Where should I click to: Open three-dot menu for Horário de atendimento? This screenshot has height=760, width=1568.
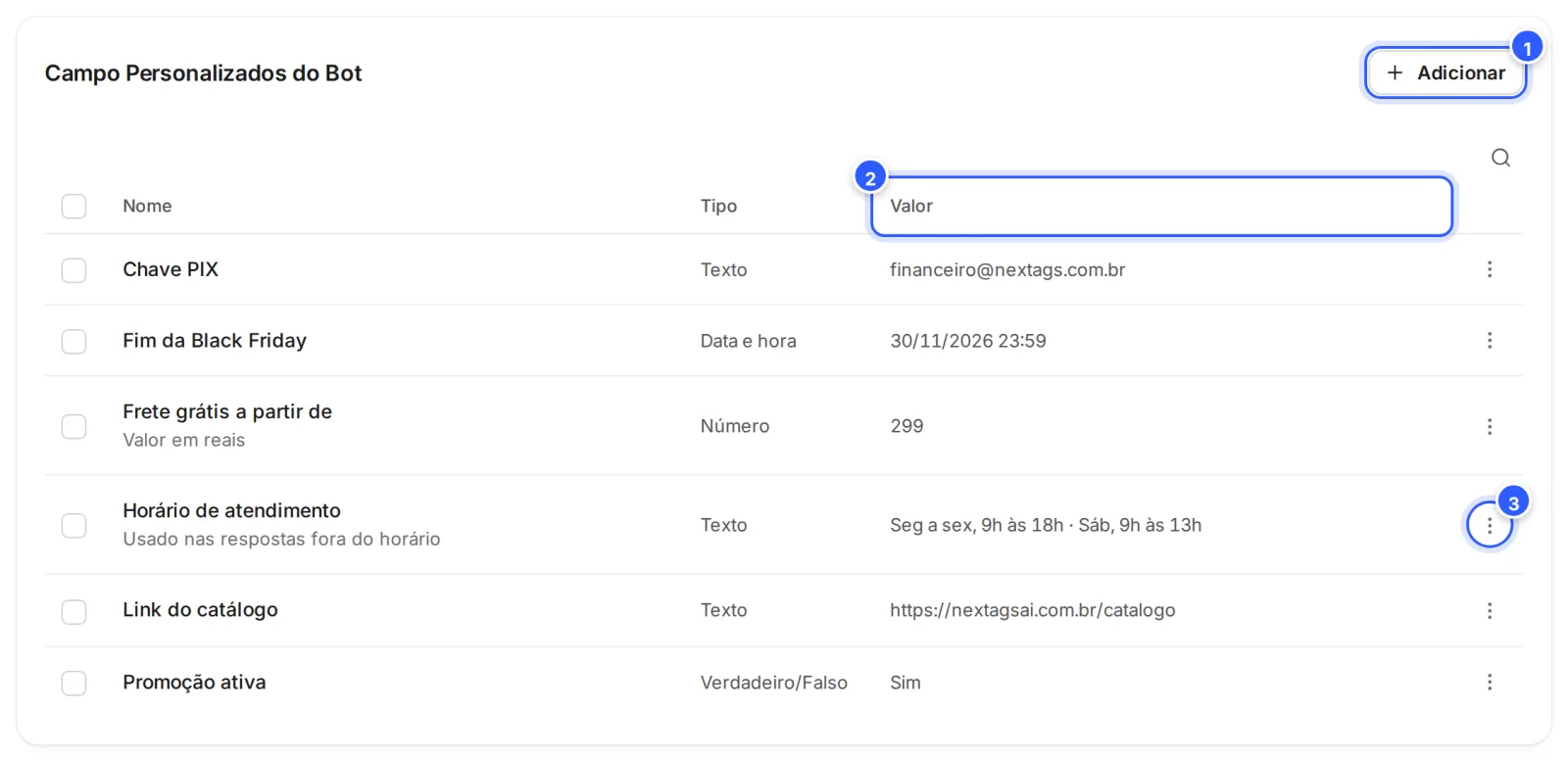1490,526
